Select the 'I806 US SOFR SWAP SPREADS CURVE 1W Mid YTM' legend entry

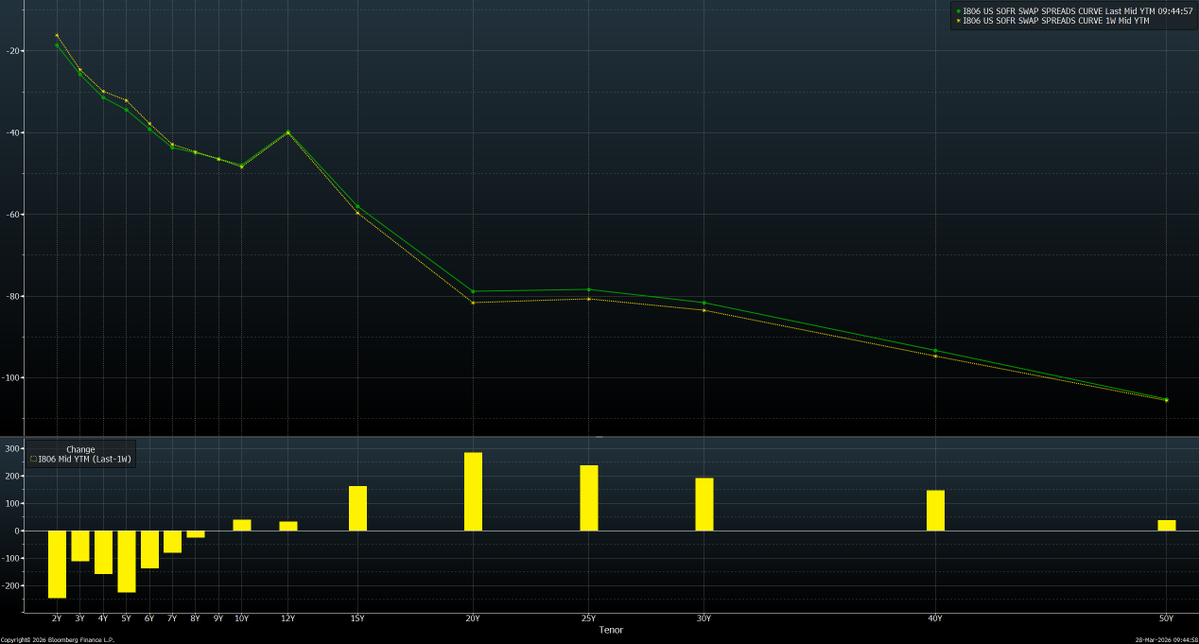pos(1056,21)
